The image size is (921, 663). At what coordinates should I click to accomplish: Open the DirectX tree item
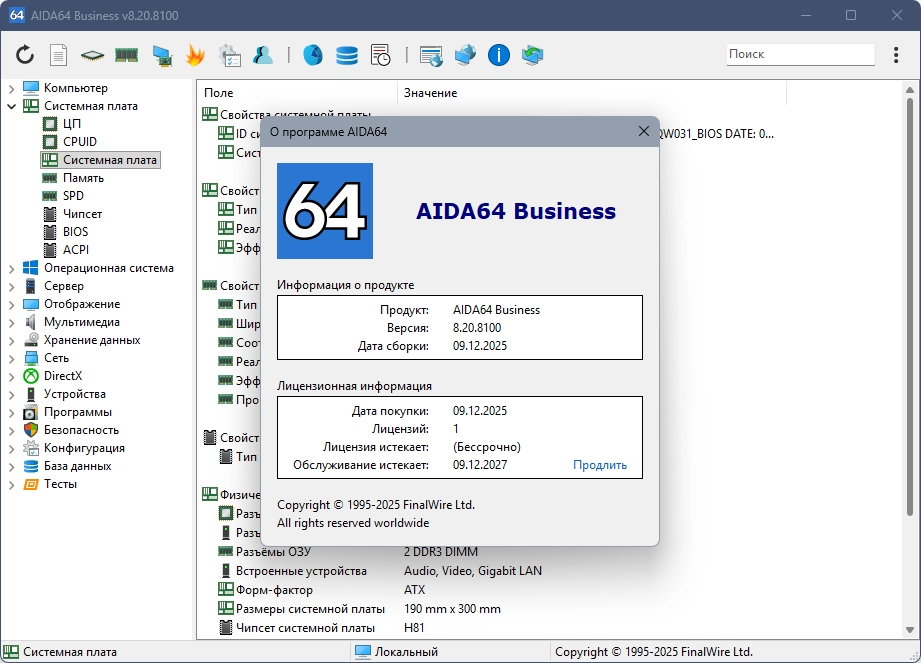click(63, 376)
